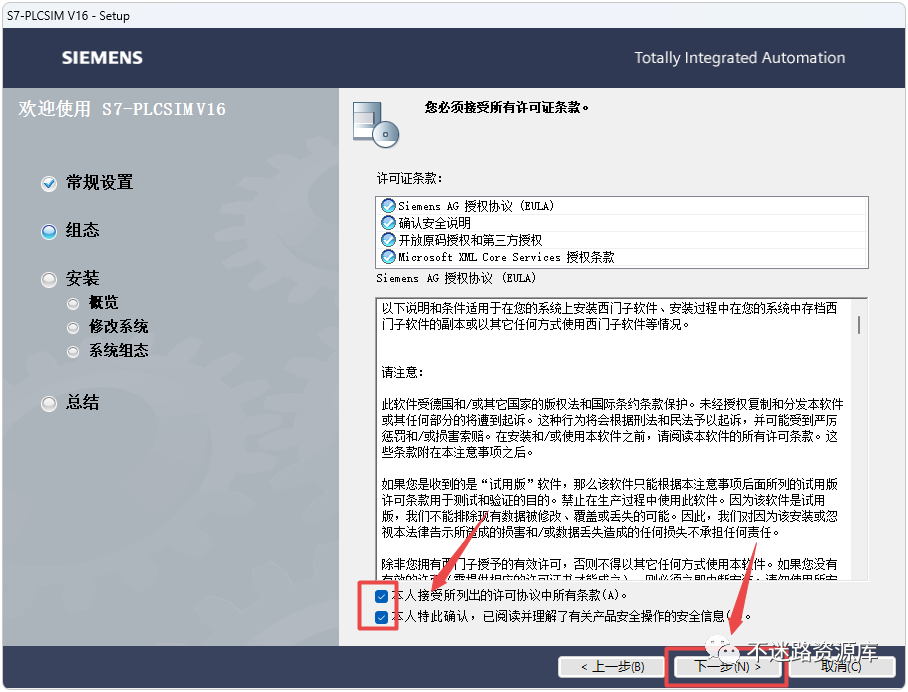Click the 组态 current step indicator

pyautogui.click(x=49, y=232)
